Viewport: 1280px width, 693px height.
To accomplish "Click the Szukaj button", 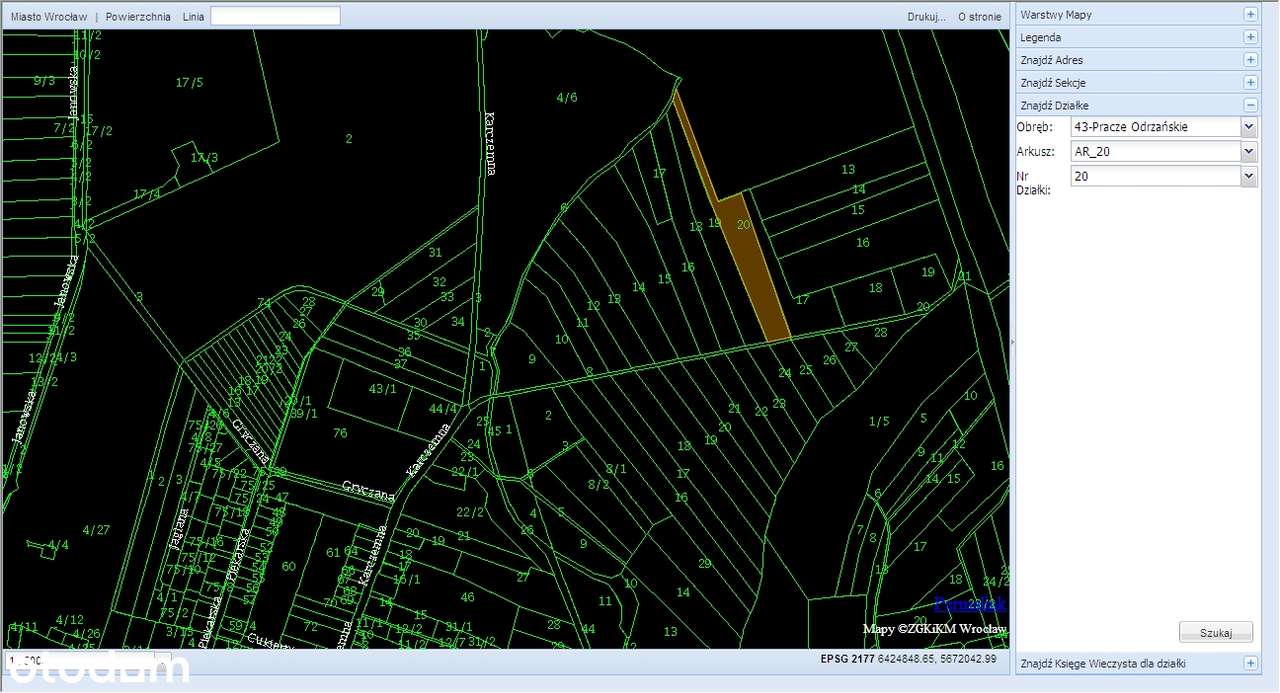I will pos(1216,633).
